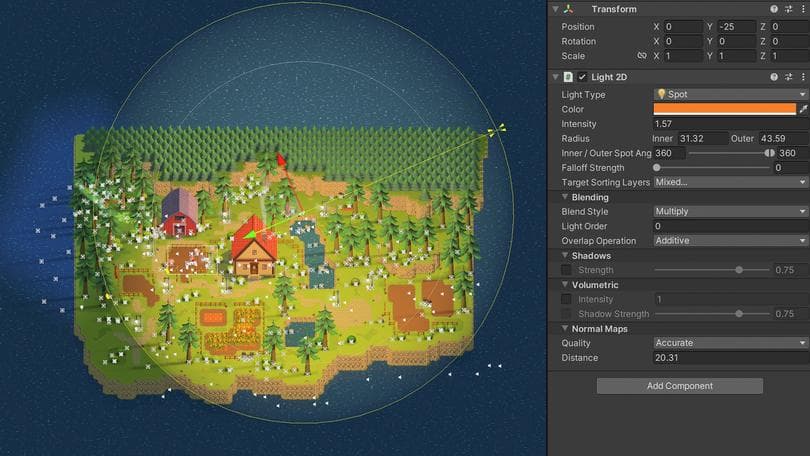Open Light 2D preset selector icon

pos(788,77)
